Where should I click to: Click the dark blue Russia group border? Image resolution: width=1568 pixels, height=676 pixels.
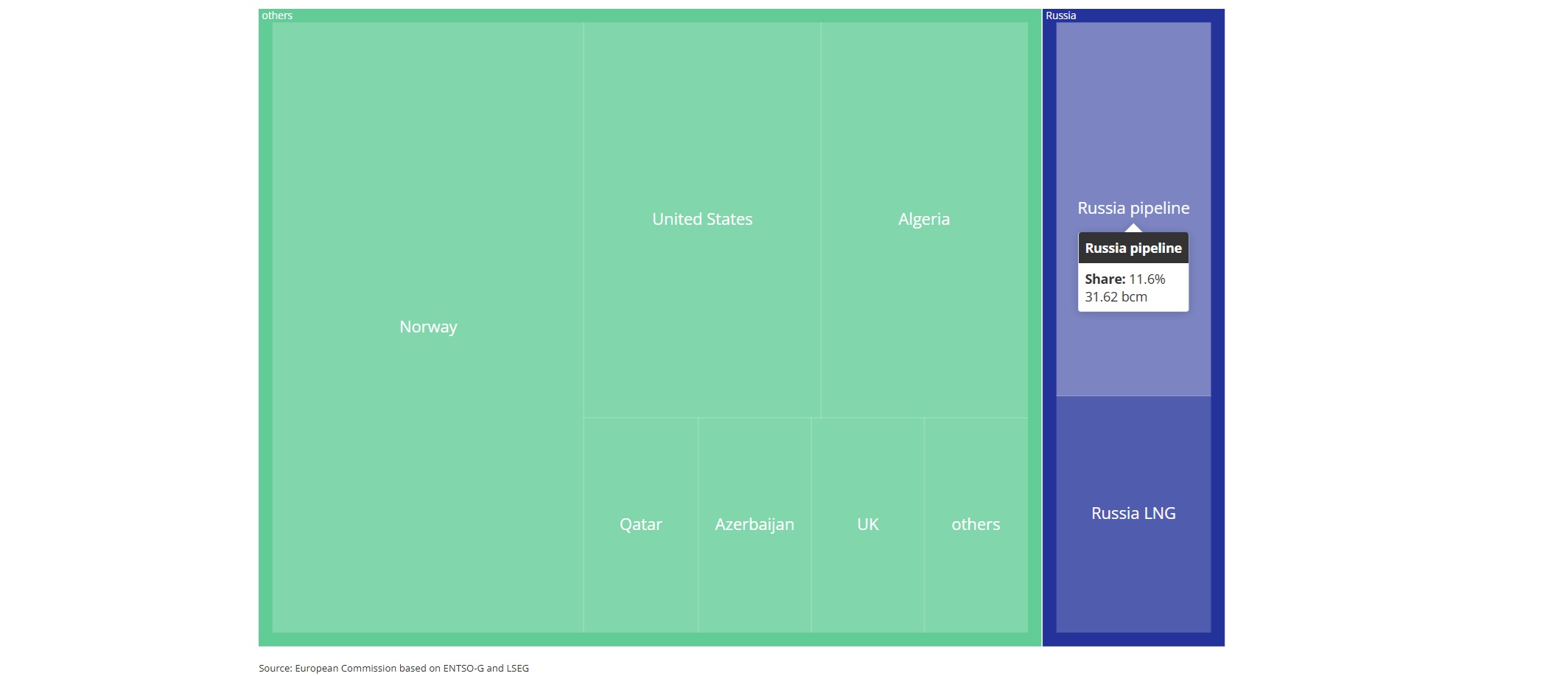1218,332
